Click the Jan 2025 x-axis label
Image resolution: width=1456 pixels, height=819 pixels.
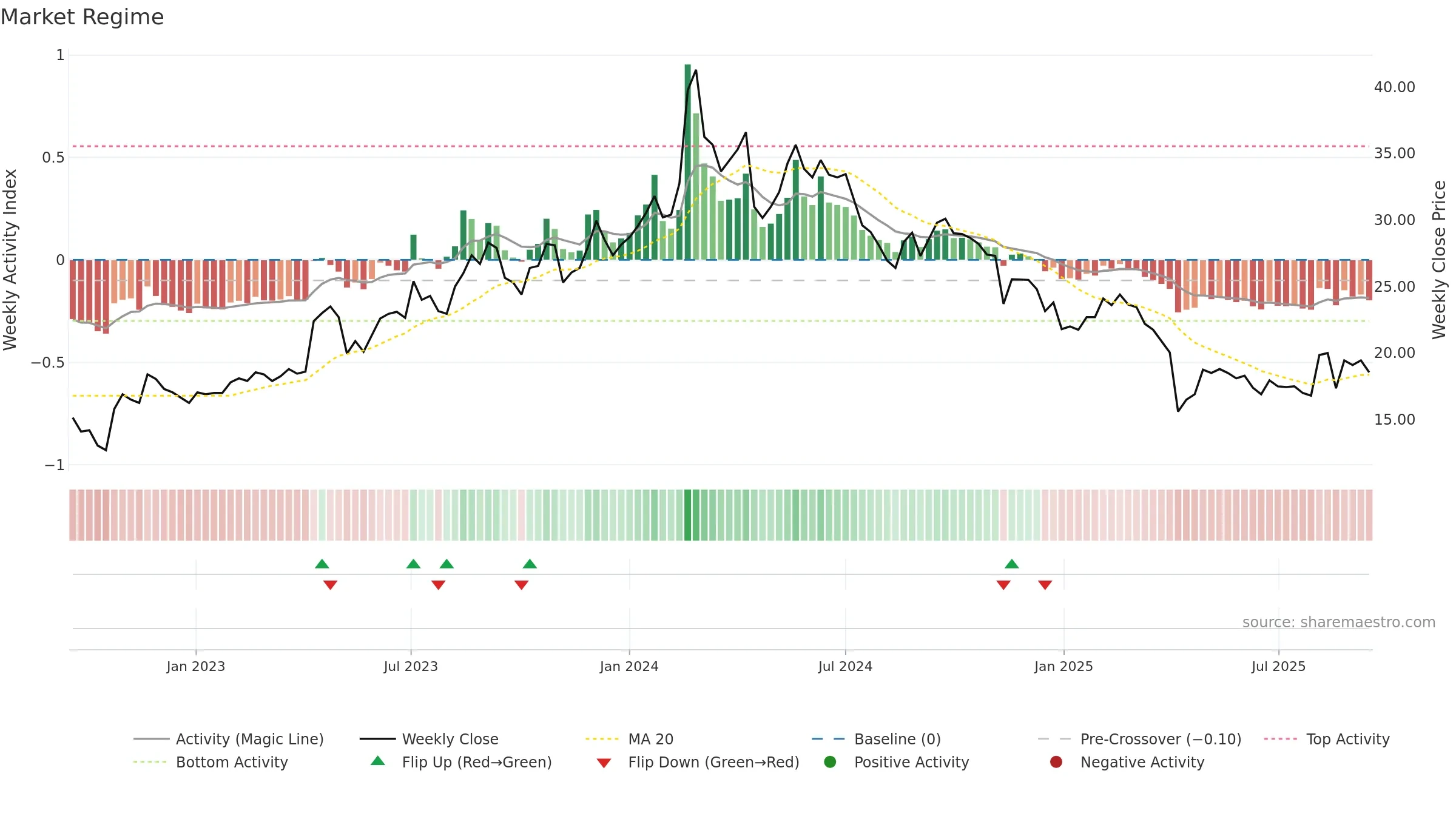[x=1063, y=667]
